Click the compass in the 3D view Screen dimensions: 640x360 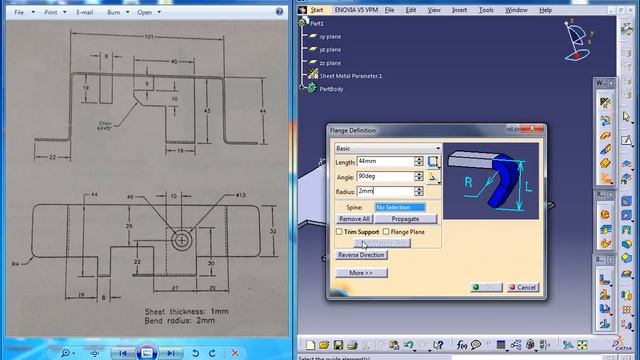(578, 40)
